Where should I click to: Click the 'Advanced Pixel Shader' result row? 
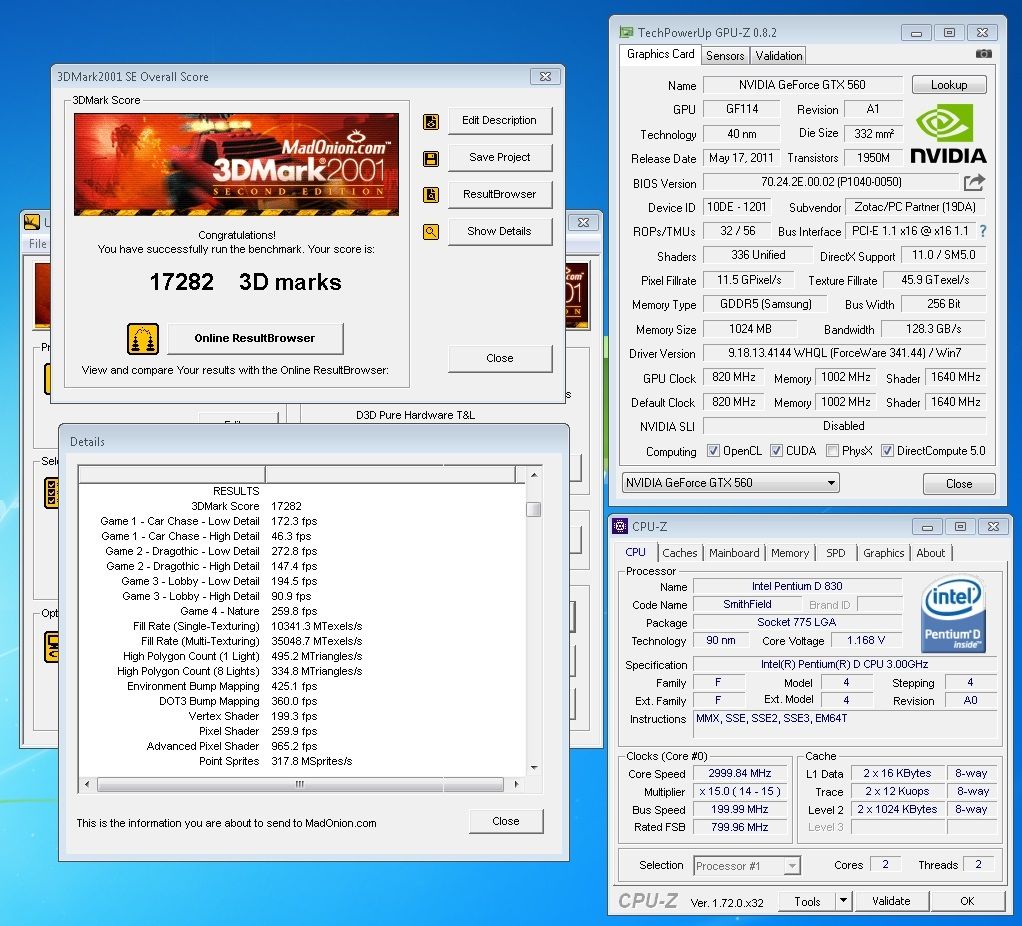pos(232,746)
